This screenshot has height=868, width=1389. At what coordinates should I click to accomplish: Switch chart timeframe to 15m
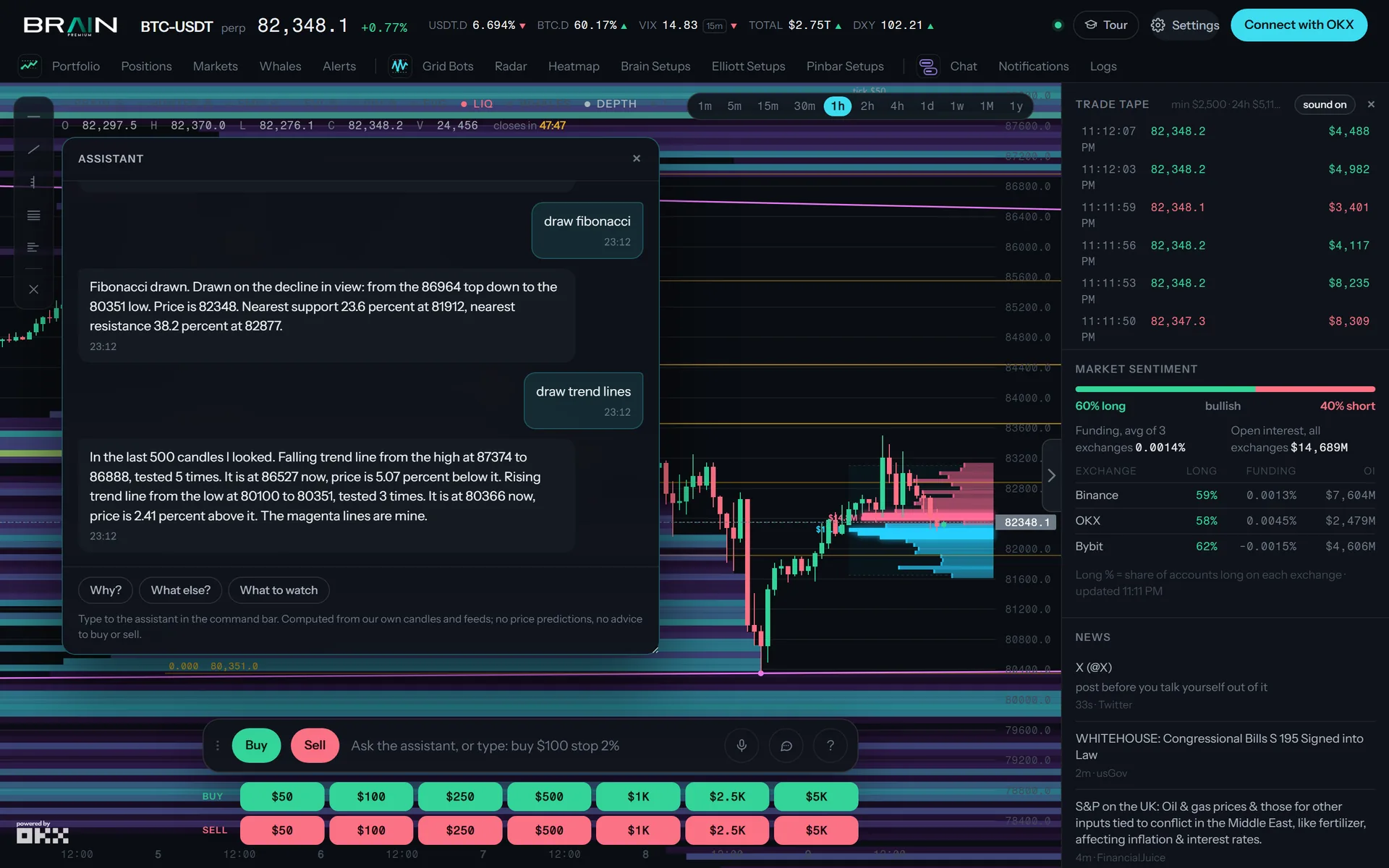tap(768, 106)
